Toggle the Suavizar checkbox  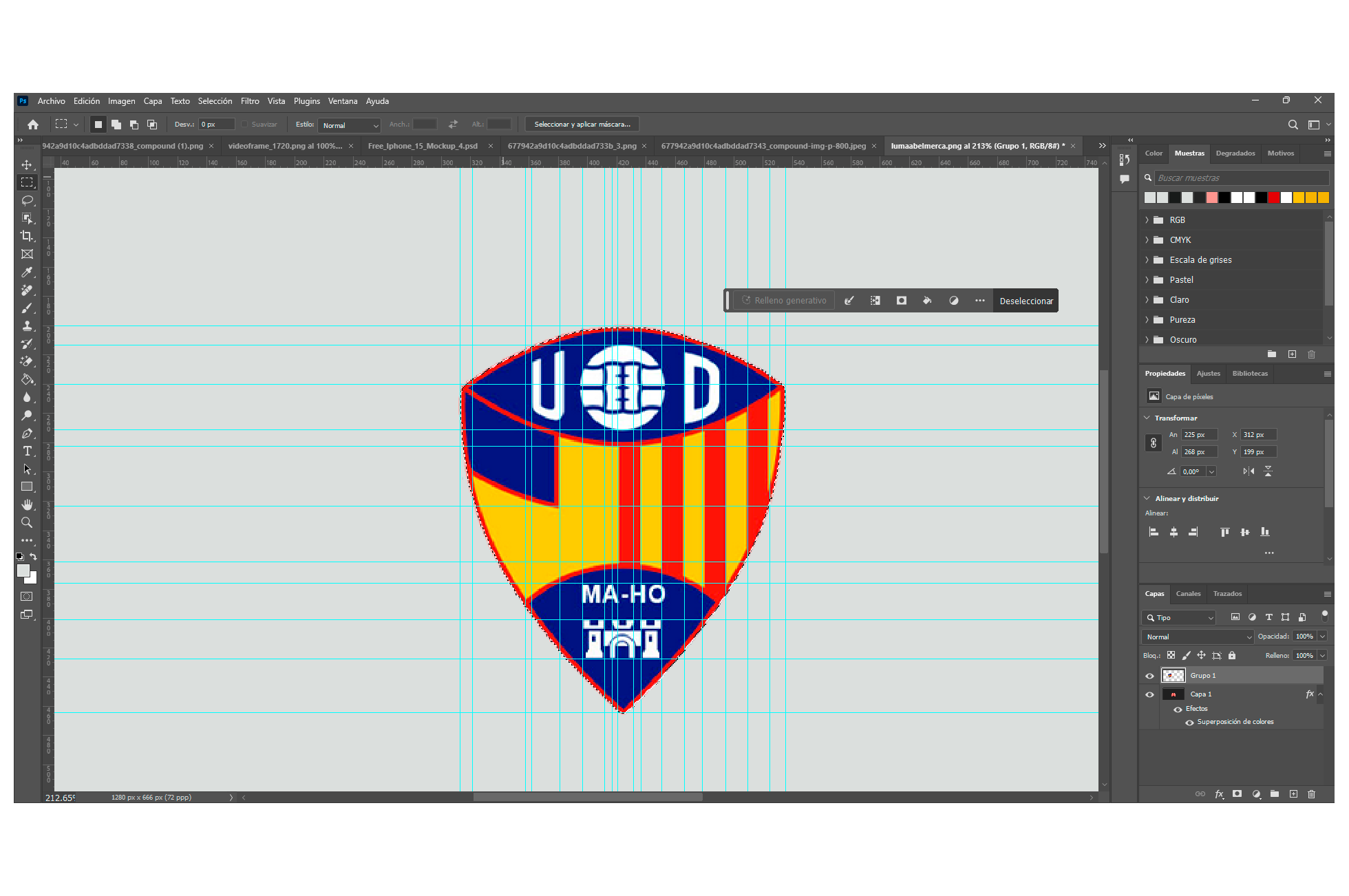click(244, 125)
